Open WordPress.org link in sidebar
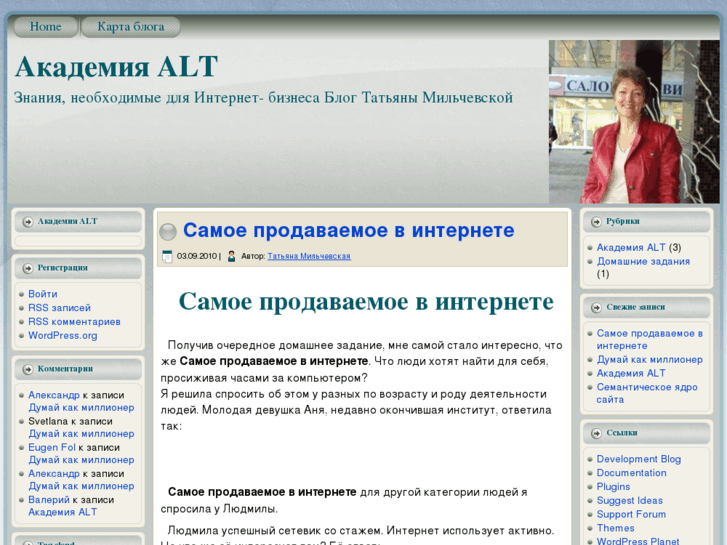Image resolution: width=727 pixels, height=545 pixels. pos(63,336)
